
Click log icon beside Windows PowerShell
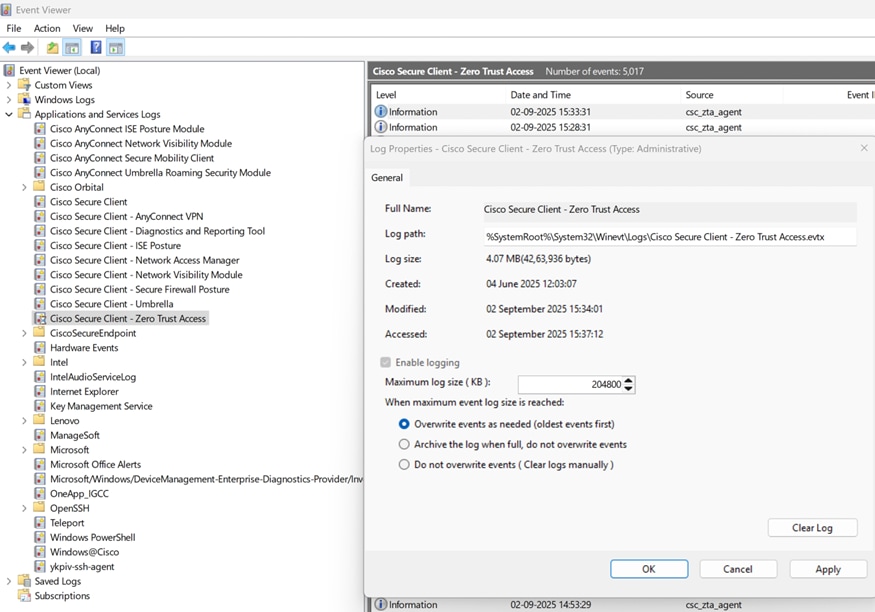tap(40, 537)
